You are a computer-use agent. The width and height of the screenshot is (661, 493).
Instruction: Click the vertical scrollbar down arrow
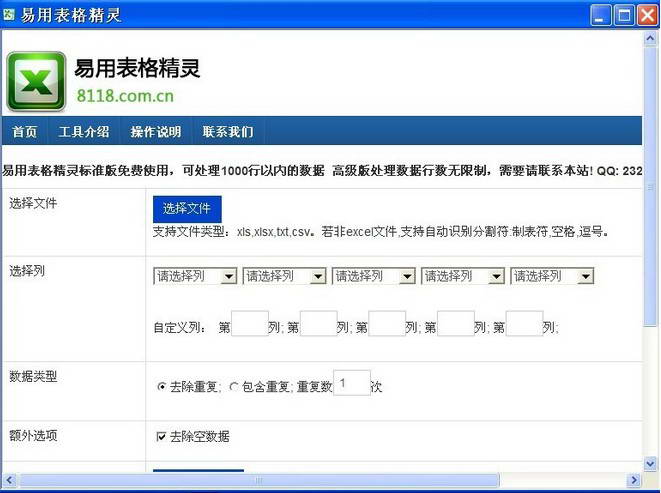click(650, 464)
